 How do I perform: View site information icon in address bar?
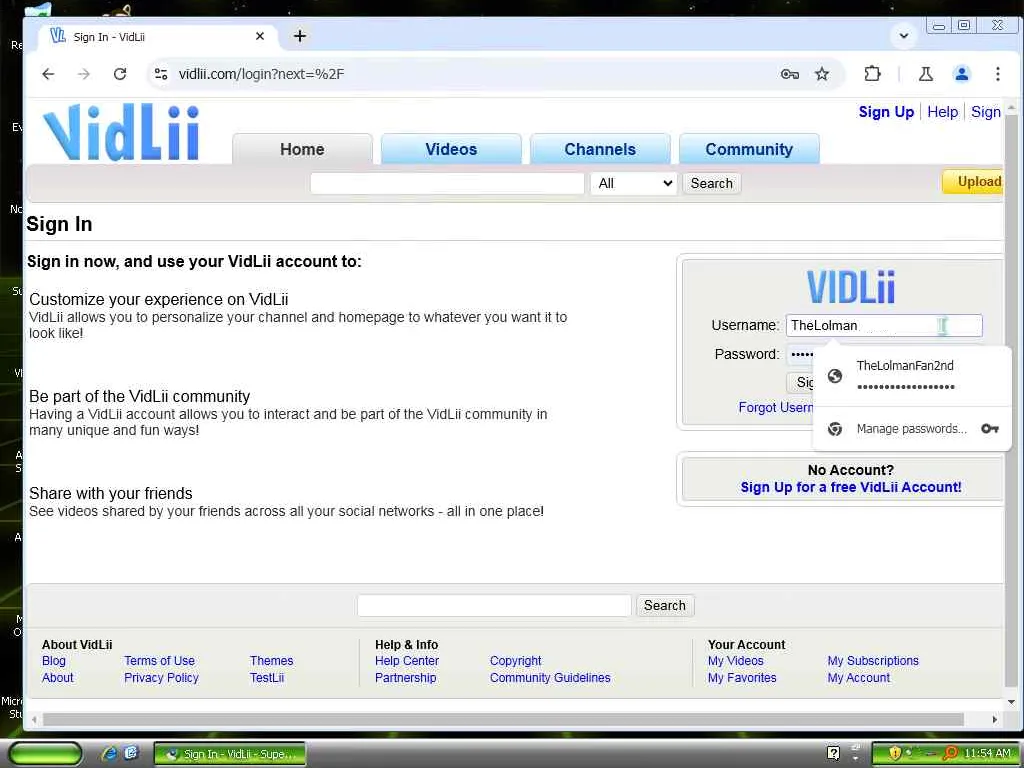[161, 74]
